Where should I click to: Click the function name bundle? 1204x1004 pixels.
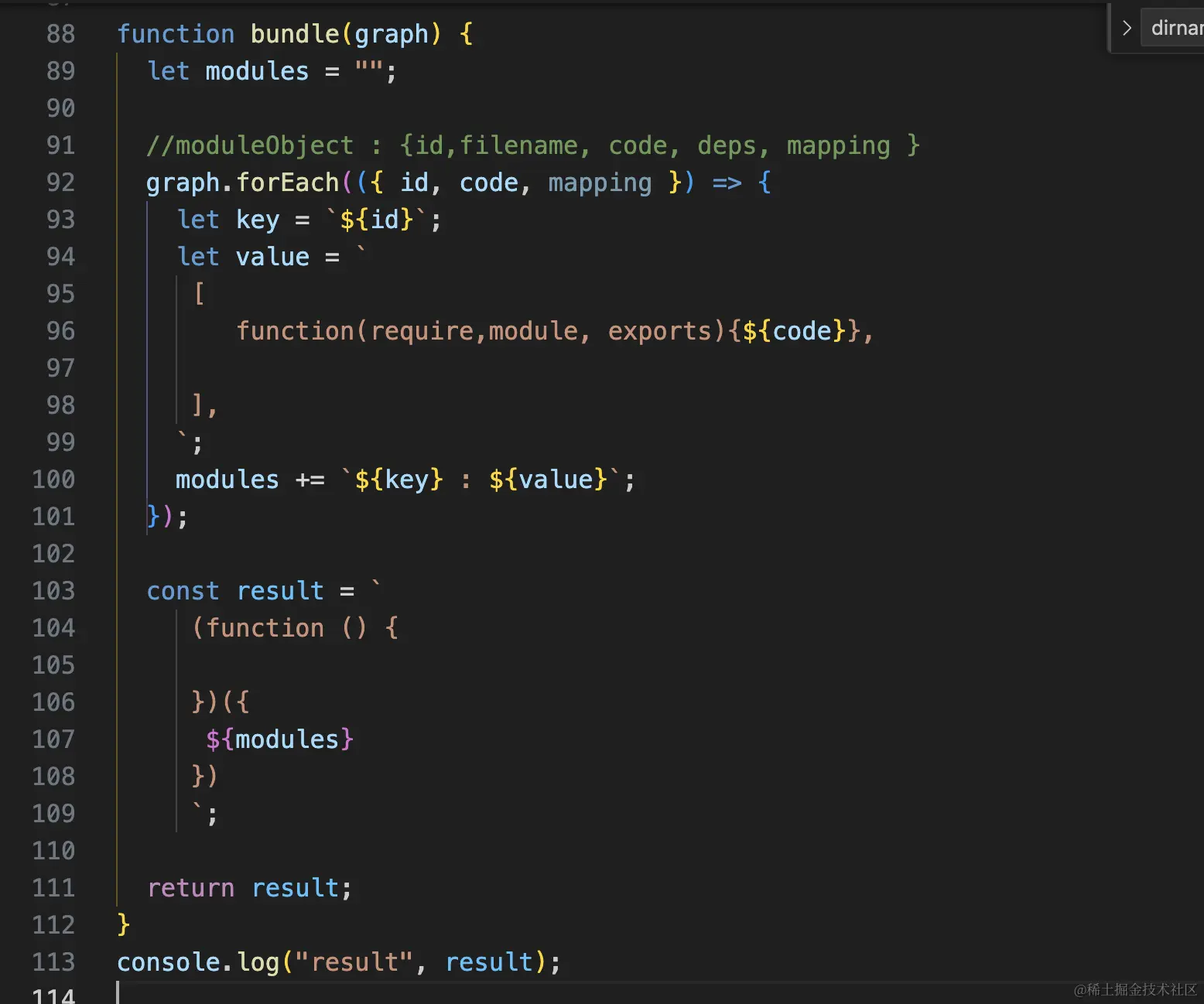[x=295, y=34]
